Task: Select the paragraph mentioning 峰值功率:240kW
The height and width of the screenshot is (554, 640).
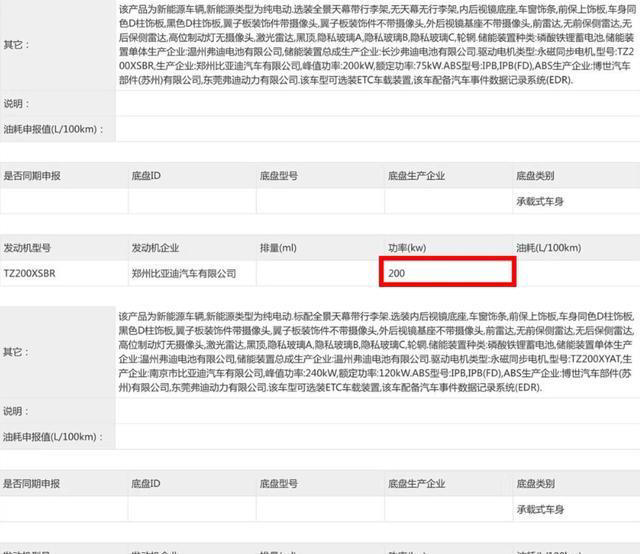Action: [x=376, y=352]
